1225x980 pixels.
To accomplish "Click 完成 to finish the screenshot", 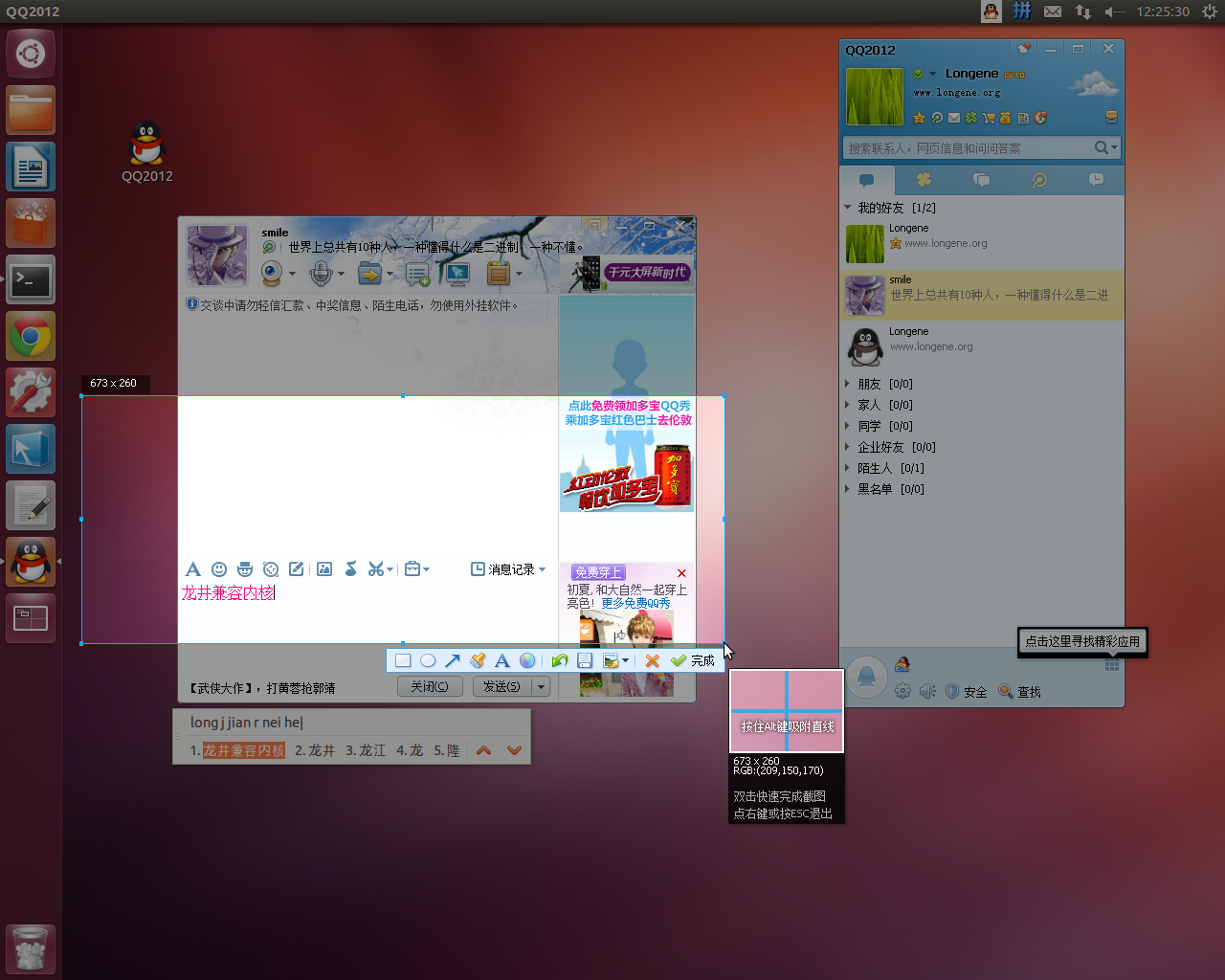I will [694, 660].
